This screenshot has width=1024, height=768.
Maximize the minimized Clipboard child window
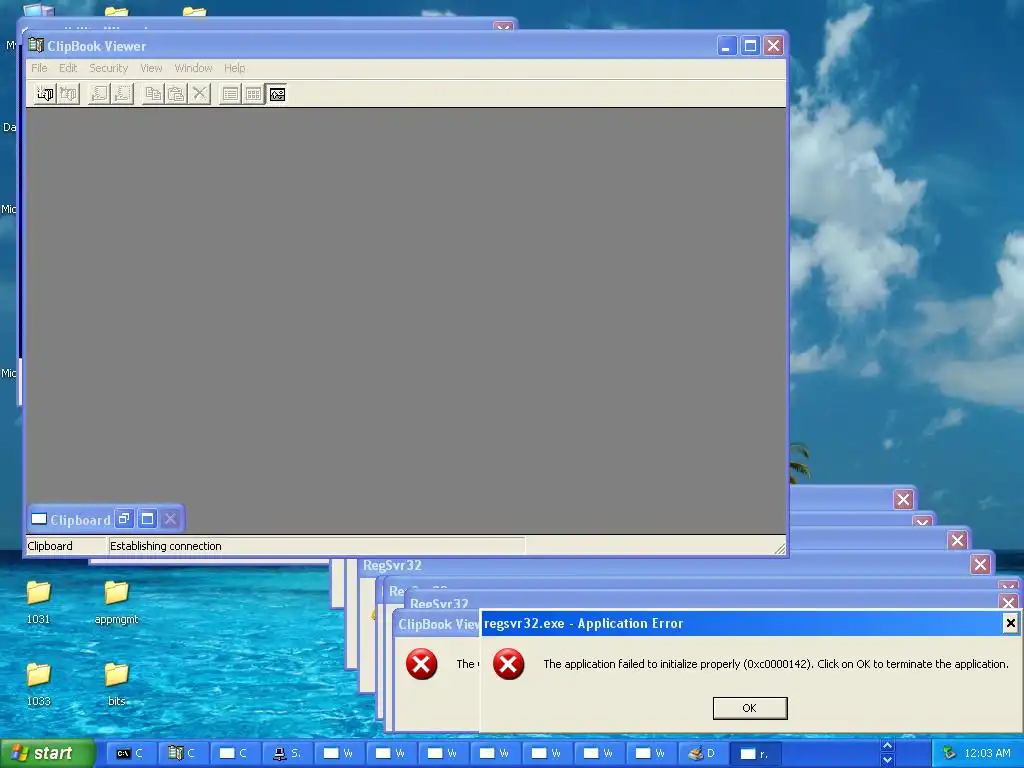click(x=148, y=519)
